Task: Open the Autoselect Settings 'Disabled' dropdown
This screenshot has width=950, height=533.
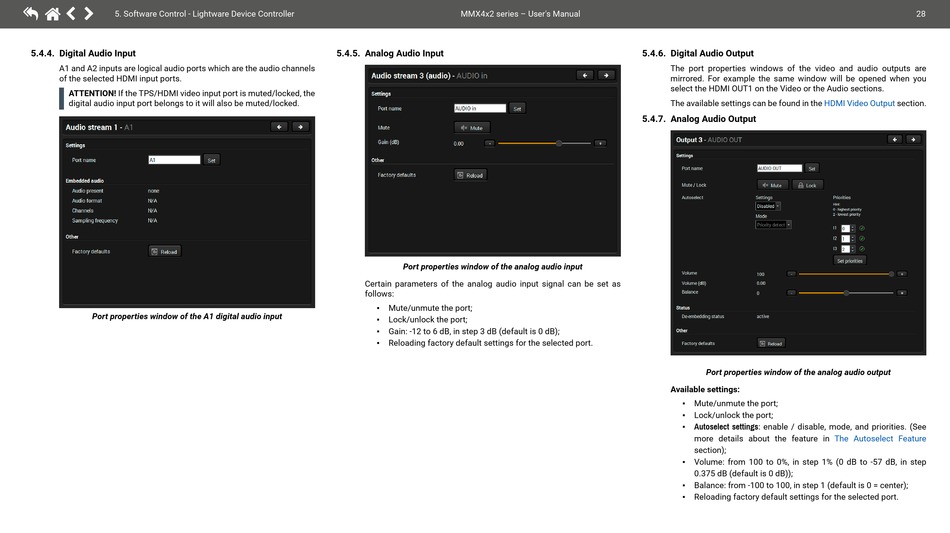Action: [767, 206]
